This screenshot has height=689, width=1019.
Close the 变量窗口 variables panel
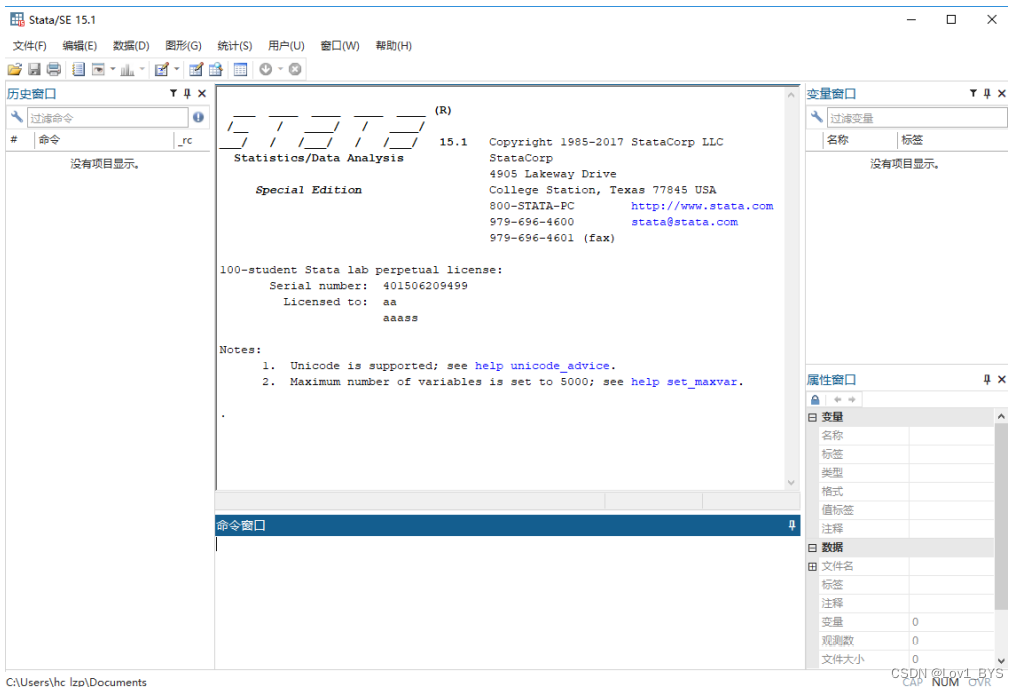pos(1002,94)
